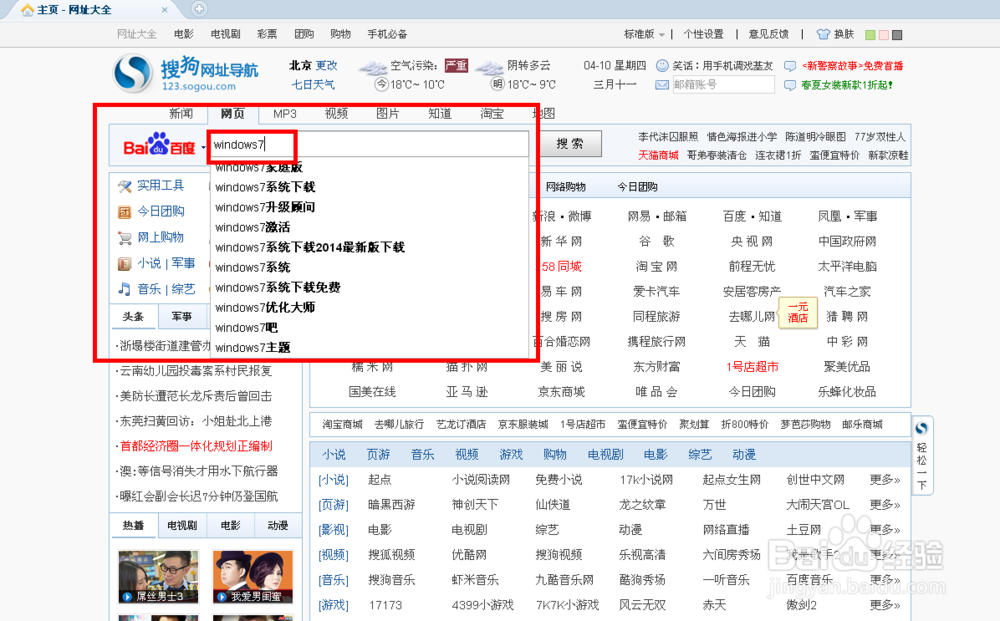Click the cloudy weather icon for today
The image size is (1000, 621).
(373, 67)
